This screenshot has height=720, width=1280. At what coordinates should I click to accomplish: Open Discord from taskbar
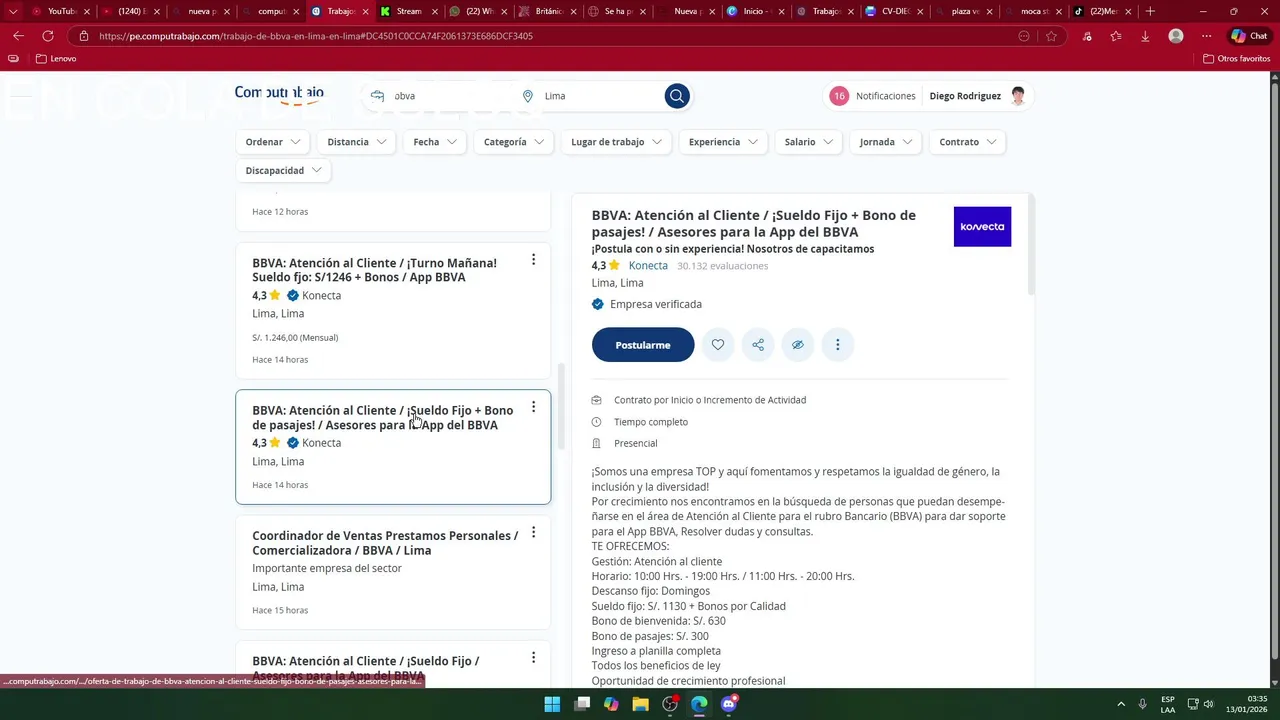coord(729,704)
